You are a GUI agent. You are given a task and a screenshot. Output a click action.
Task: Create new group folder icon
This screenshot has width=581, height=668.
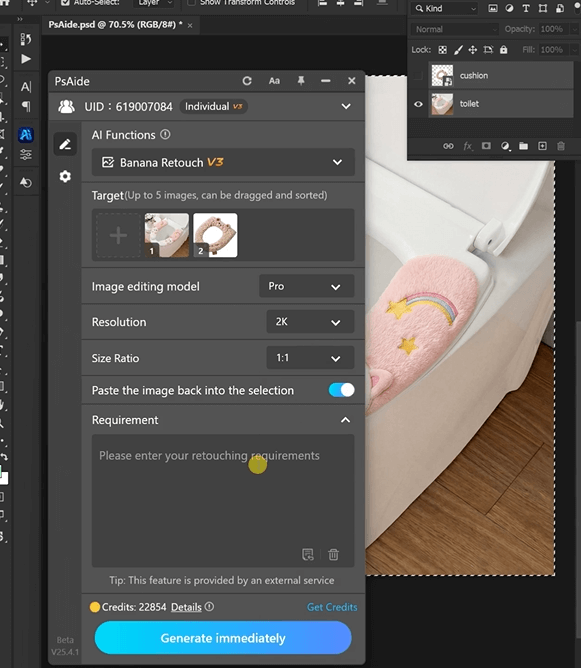tap(523, 146)
